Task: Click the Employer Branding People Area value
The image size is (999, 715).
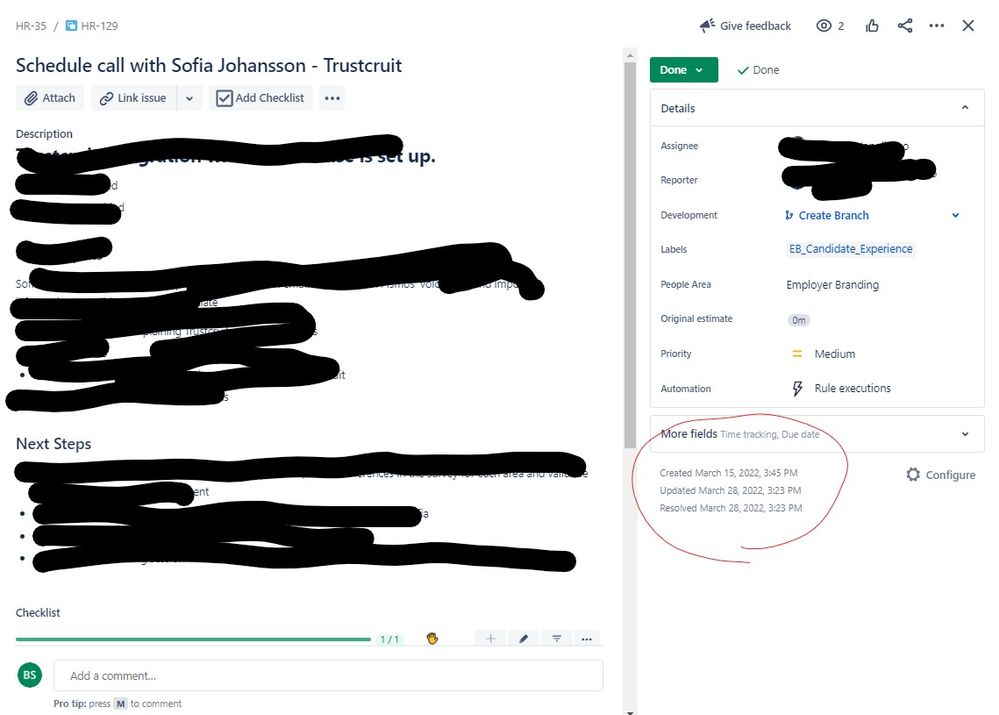Action: click(832, 285)
